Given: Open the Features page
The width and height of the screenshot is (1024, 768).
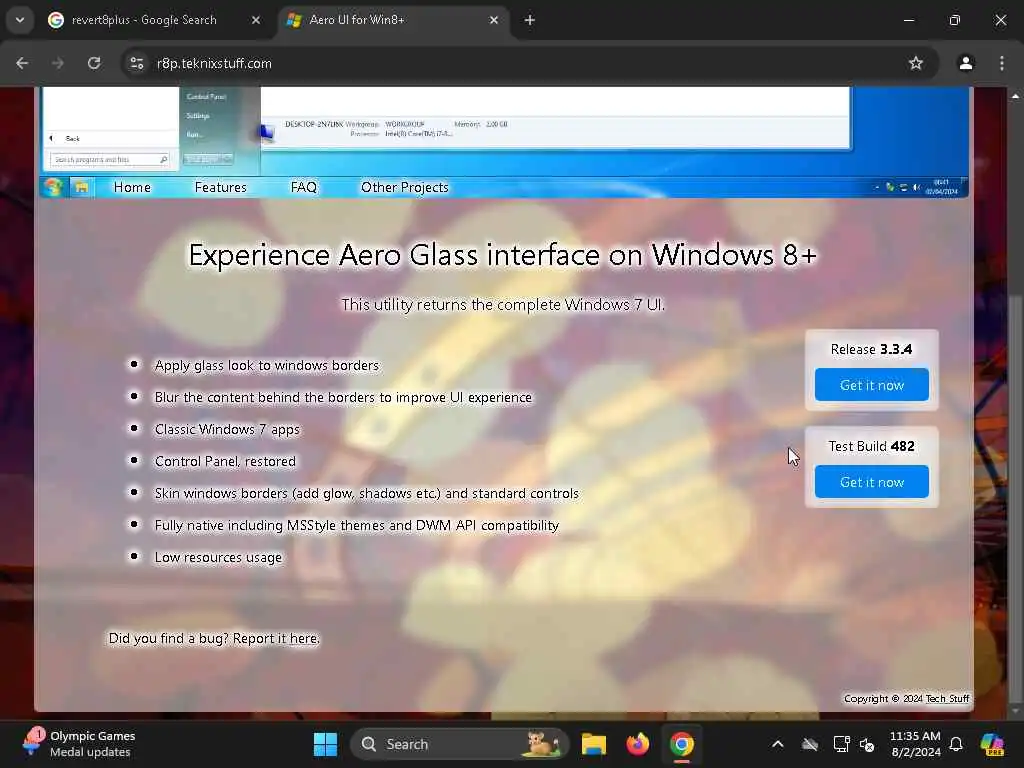Looking at the screenshot, I should (x=221, y=187).
